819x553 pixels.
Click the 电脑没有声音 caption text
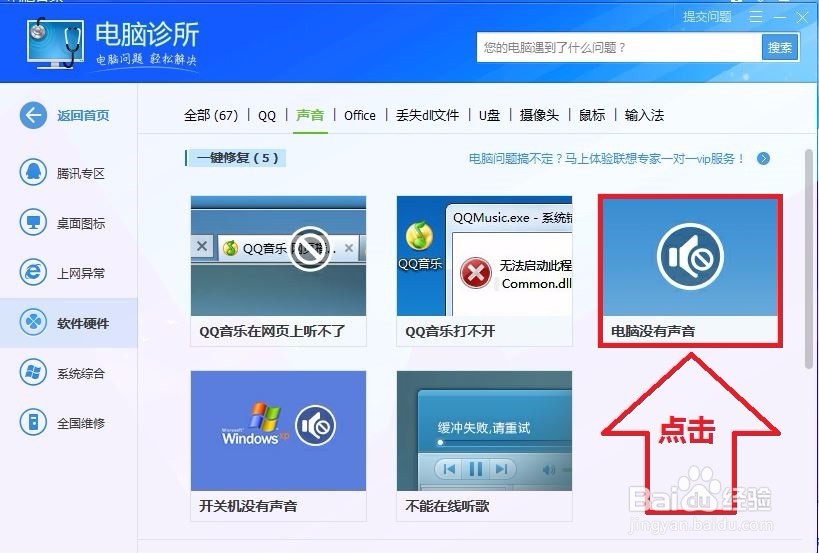point(653,331)
